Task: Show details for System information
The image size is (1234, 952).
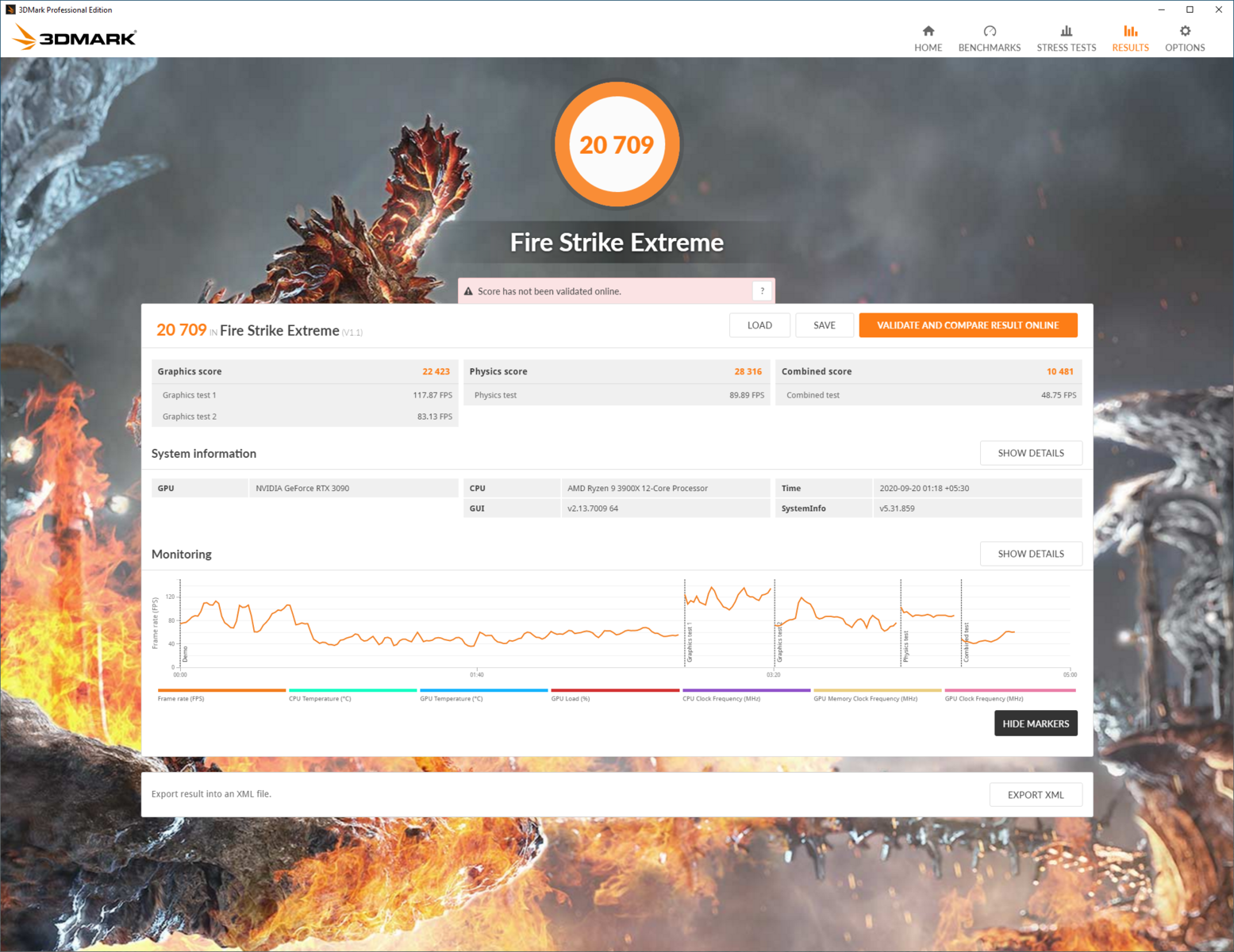Action: click(x=1031, y=453)
